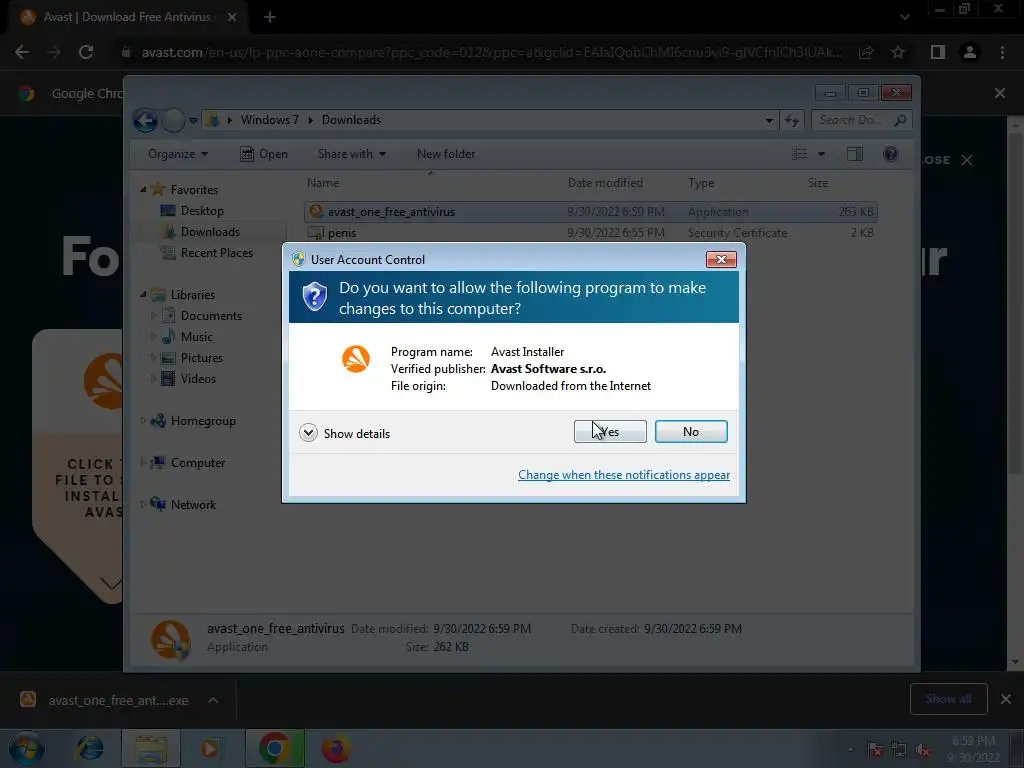
Task: Close the Chrome downloads bar
Action: (x=1006, y=699)
